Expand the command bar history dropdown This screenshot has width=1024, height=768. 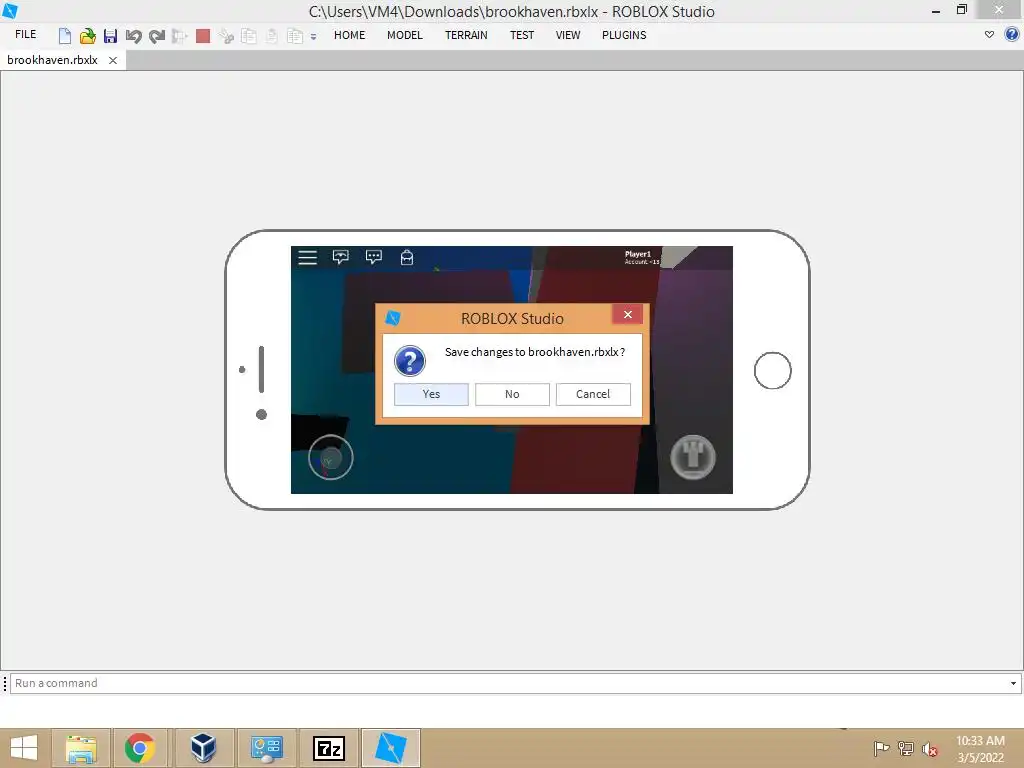click(1014, 684)
